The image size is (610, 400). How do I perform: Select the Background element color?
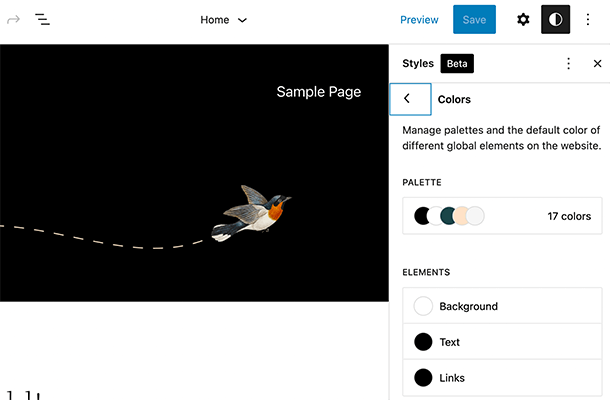[502, 306]
